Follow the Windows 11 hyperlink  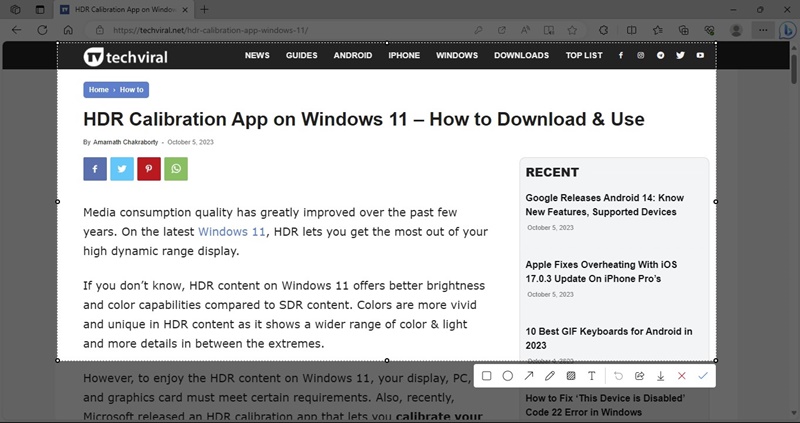[x=232, y=232]
